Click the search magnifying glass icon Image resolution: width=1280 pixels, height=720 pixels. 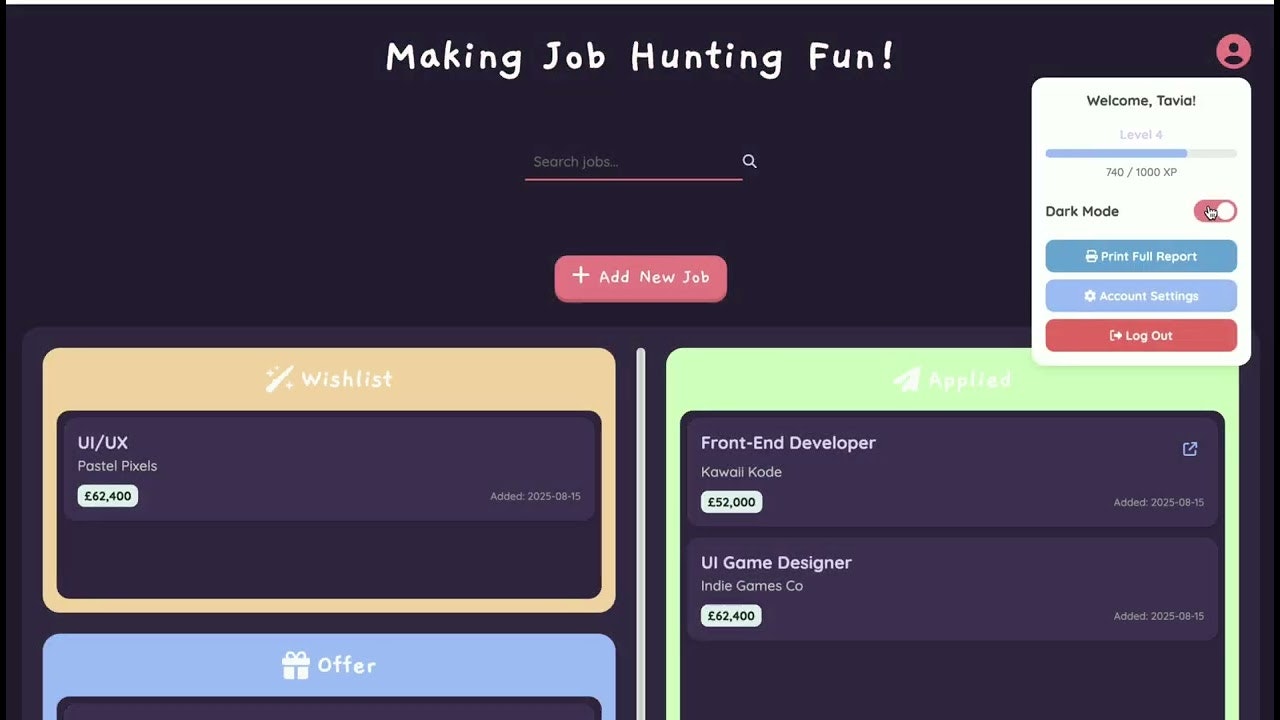(x=748, y=161)
